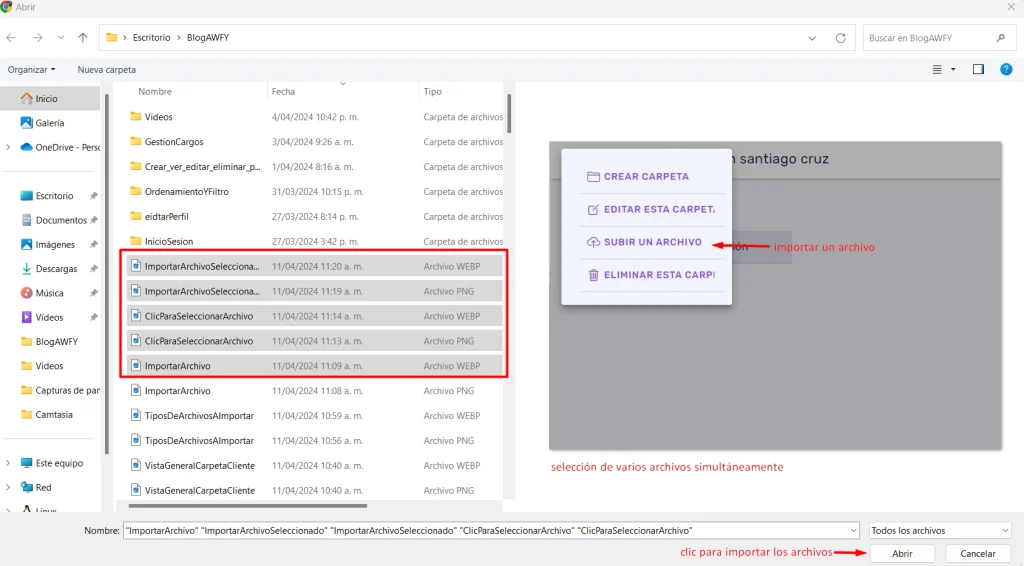The height and width of the screenshot is (566, 1024).
Task: Go up one folder level
Action: pos(82,38)
